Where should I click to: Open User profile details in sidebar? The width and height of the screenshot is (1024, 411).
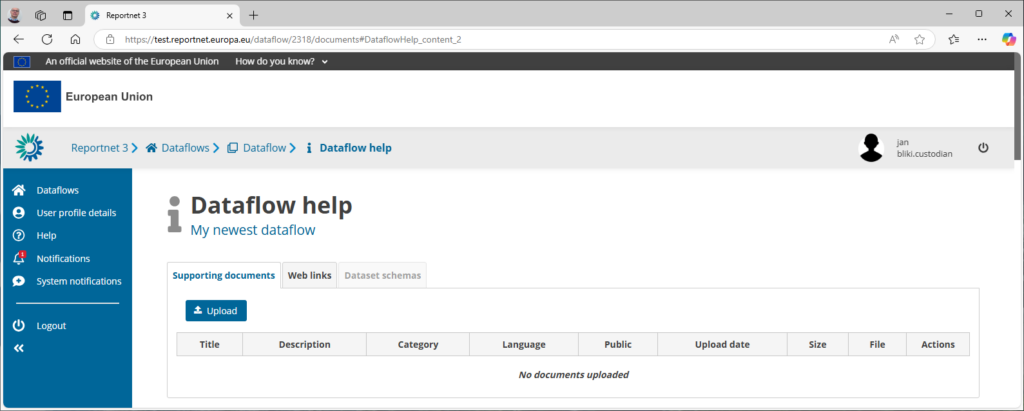click(76, 213)
